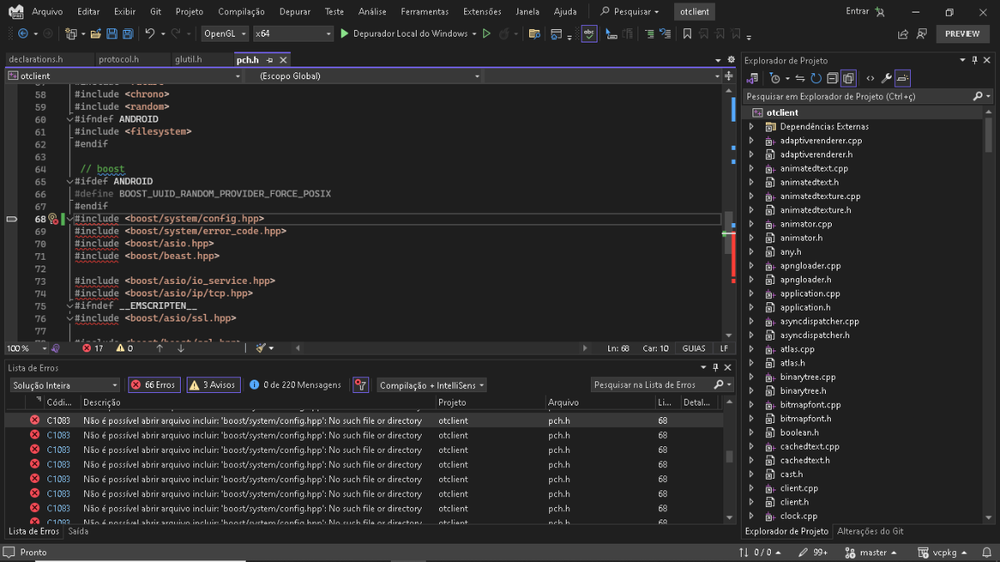Click the View Code icon in project explorer
Image resolution: width=1000 pixels, height=562 pixels.
coord(870,78)
